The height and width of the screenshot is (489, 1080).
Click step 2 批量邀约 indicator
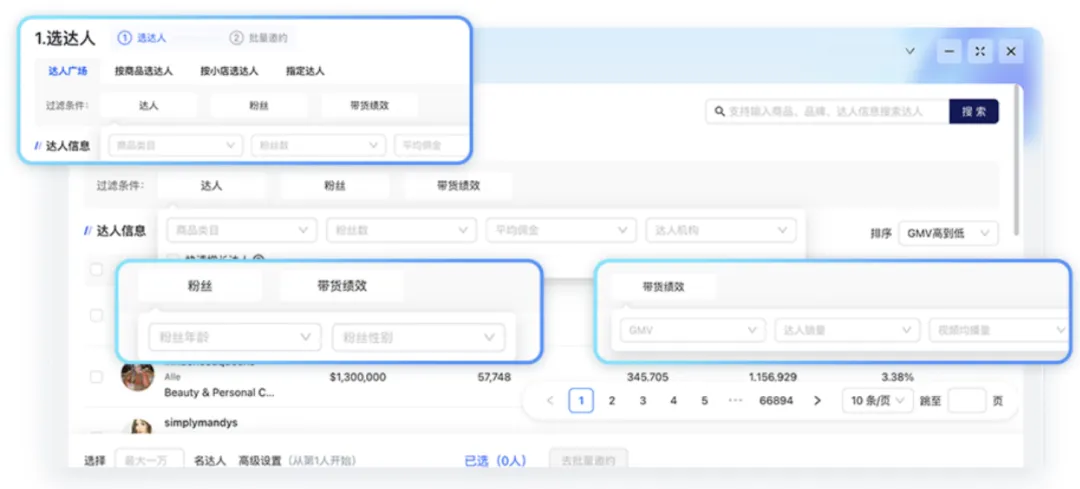[x=259, y=38]
